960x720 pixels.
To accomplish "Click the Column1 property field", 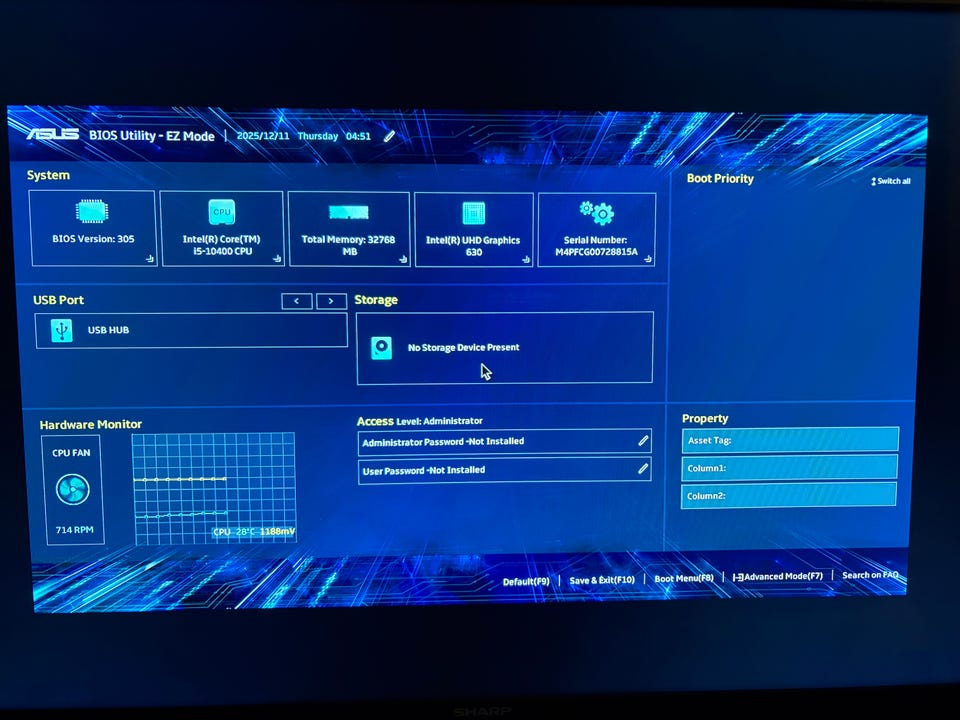I will click(789, 468).
